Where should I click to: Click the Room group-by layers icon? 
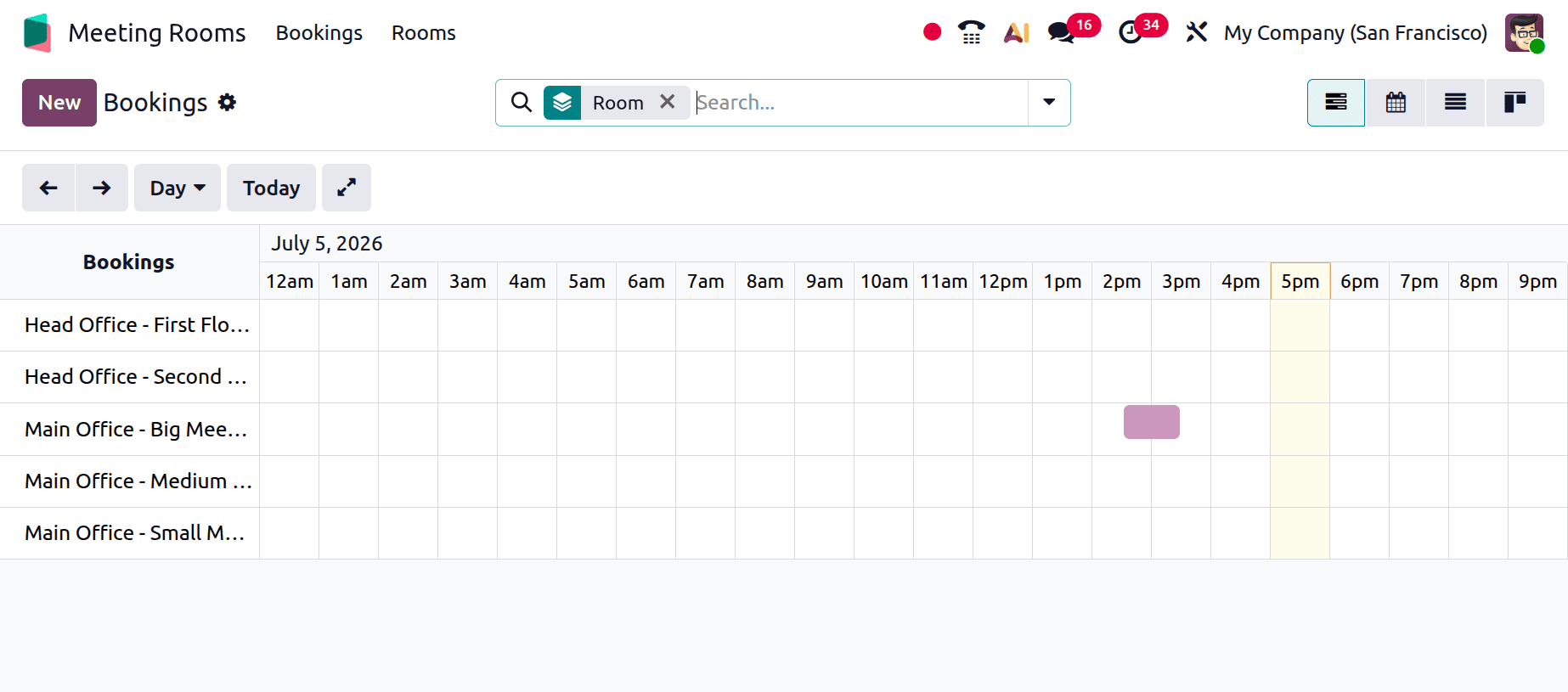pos(562,103)
